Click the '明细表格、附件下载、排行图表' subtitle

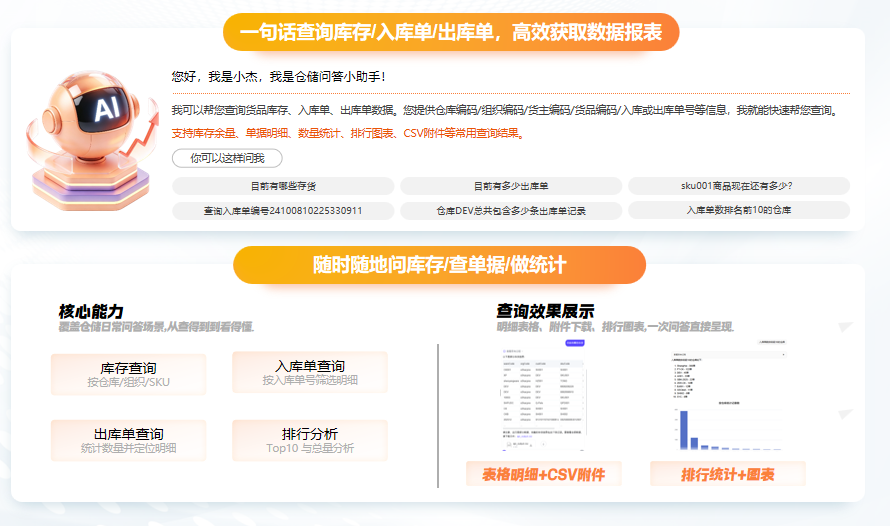(615, 327)
